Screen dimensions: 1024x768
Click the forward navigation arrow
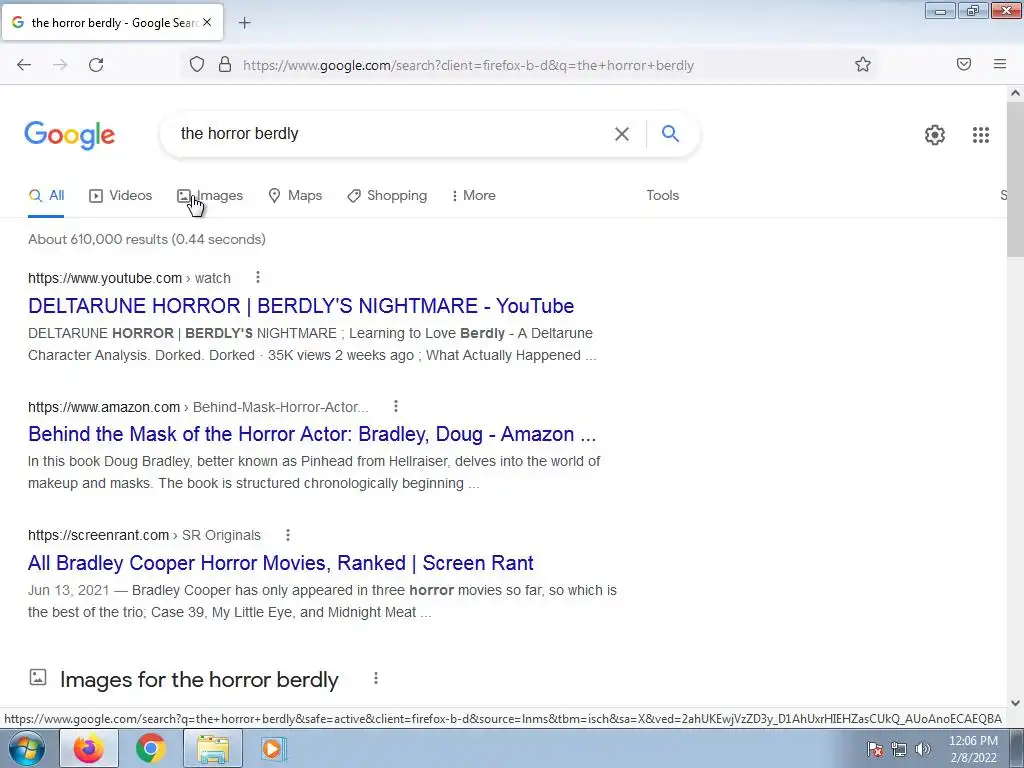60,65
